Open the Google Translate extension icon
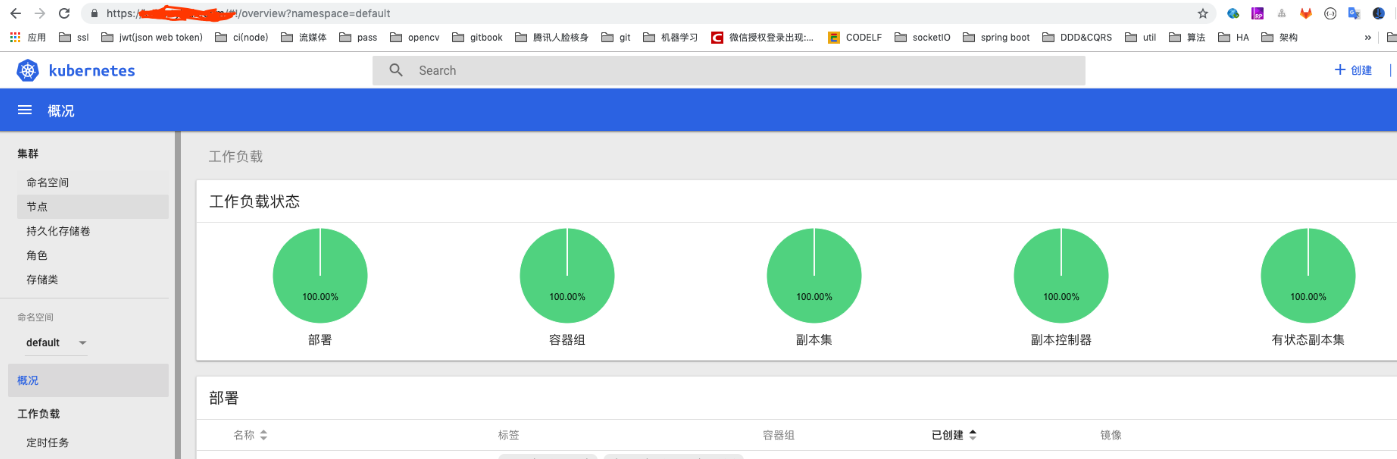The height and width of the screenshot is (459, 1397). [x=1354, y=14]
